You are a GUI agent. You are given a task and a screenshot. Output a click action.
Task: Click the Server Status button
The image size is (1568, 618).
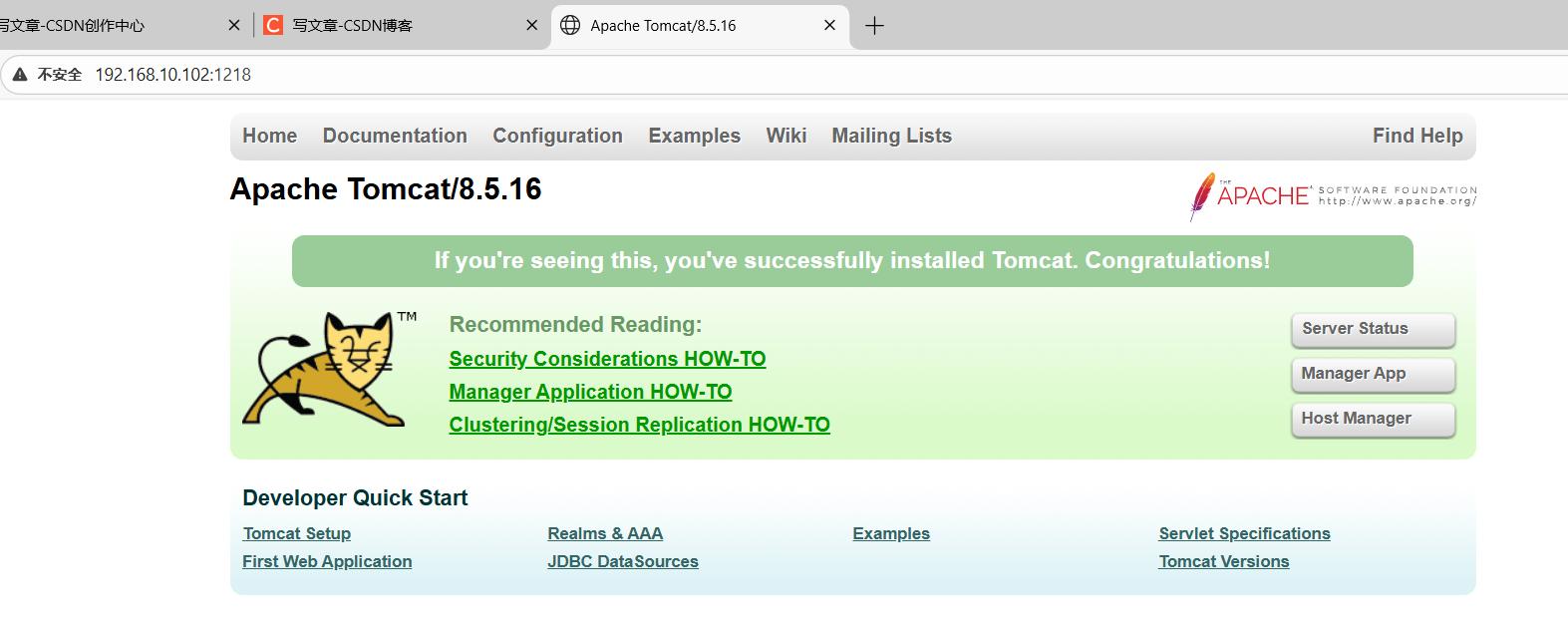tap(1374, 330)
